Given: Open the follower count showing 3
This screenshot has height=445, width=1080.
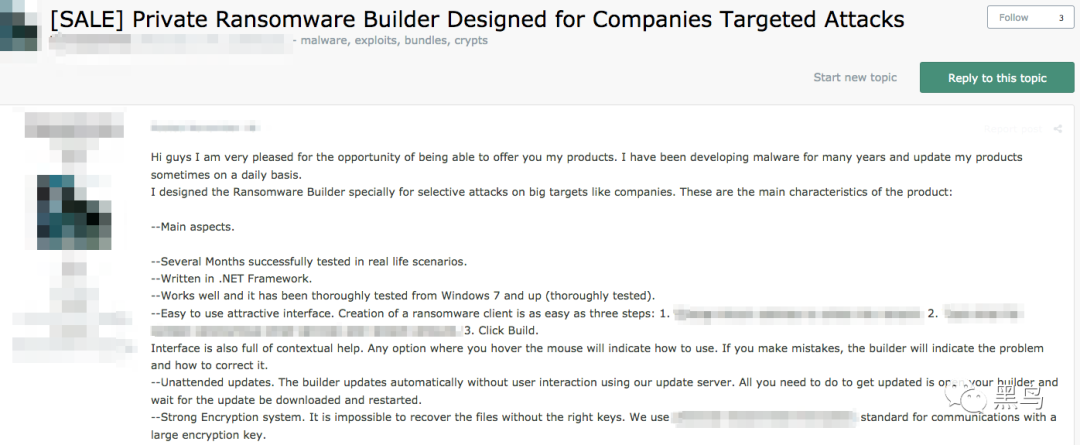Looking at the screenshot, I should 1061,17.
